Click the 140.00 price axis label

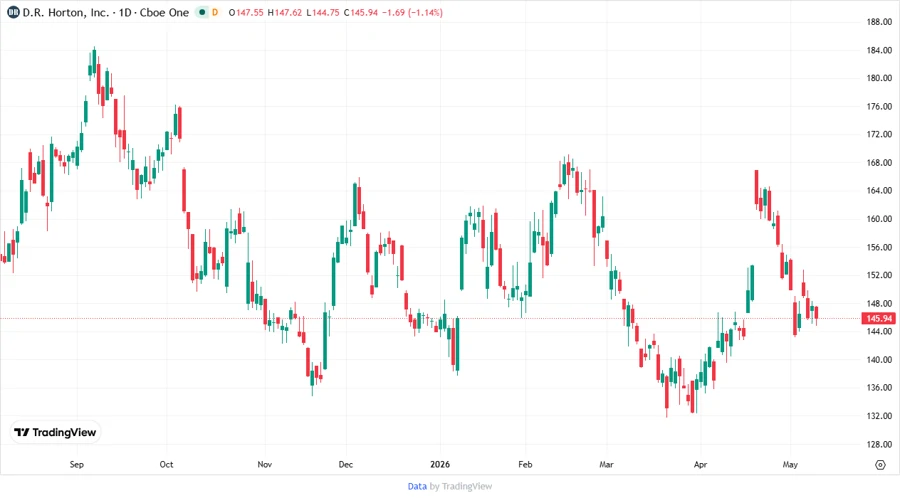coord(879,360)
